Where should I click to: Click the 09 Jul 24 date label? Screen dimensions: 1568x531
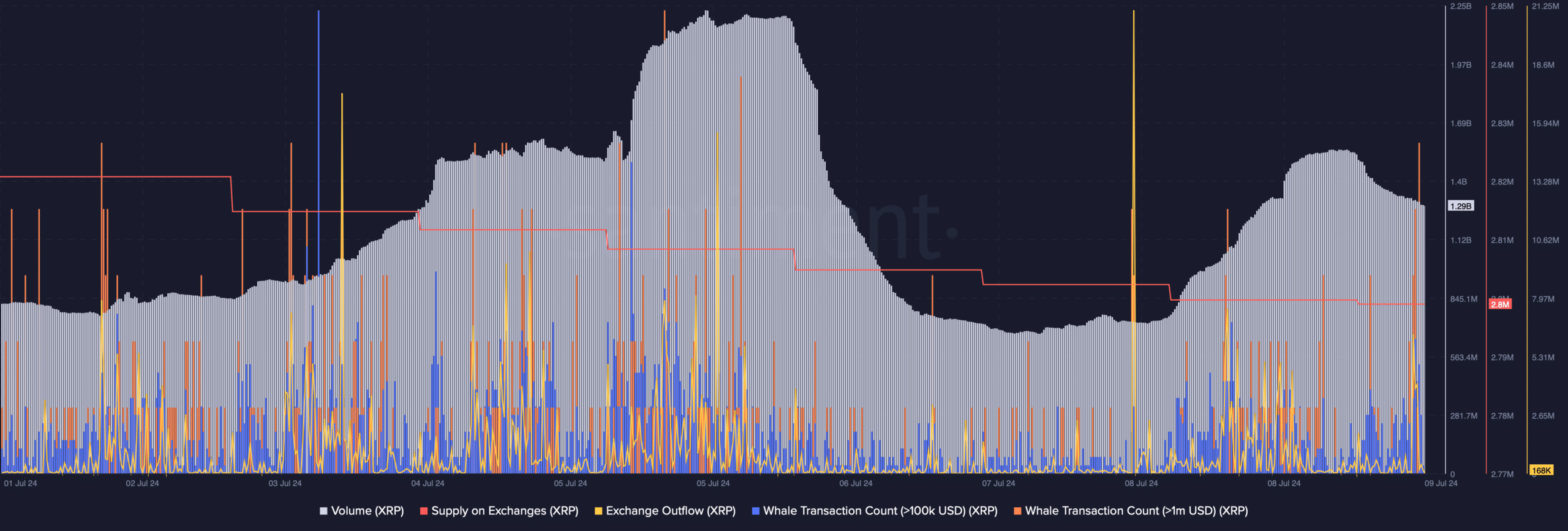pyautogui.click(x=1441, y=483)
